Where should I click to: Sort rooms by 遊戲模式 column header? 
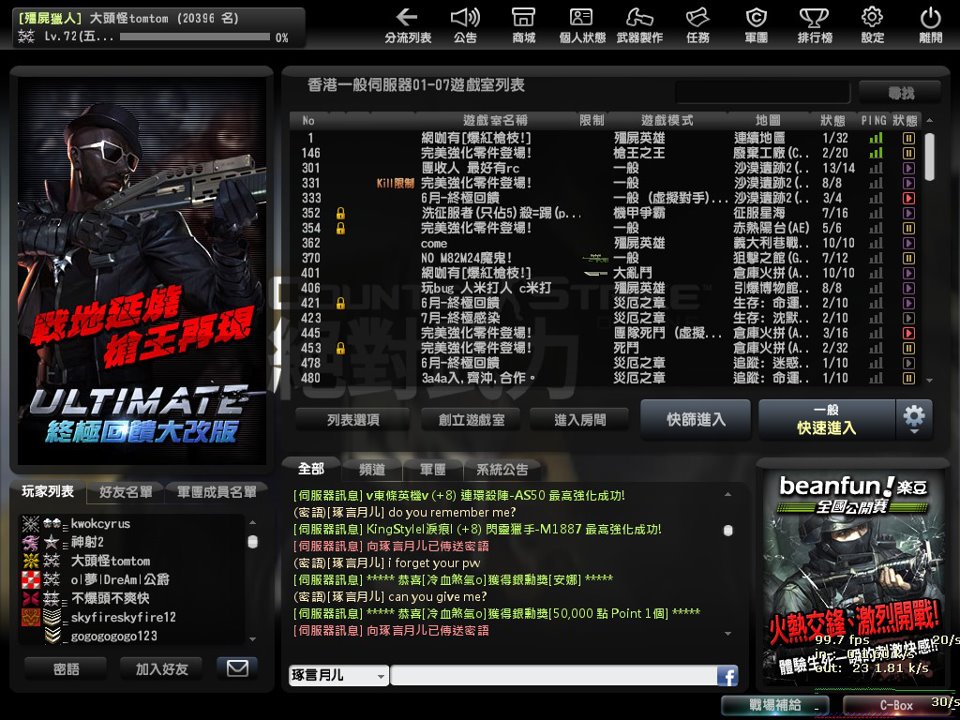point(667,121)
